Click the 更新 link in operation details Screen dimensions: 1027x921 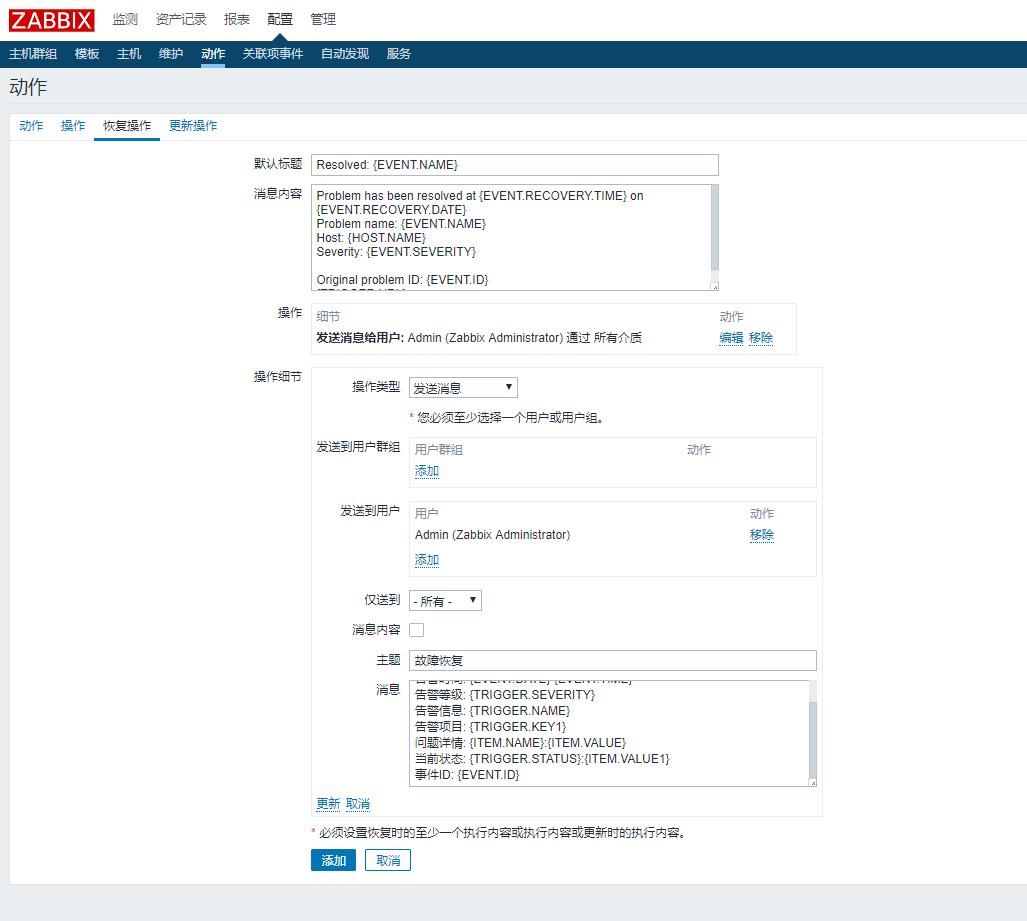(328, 804)
